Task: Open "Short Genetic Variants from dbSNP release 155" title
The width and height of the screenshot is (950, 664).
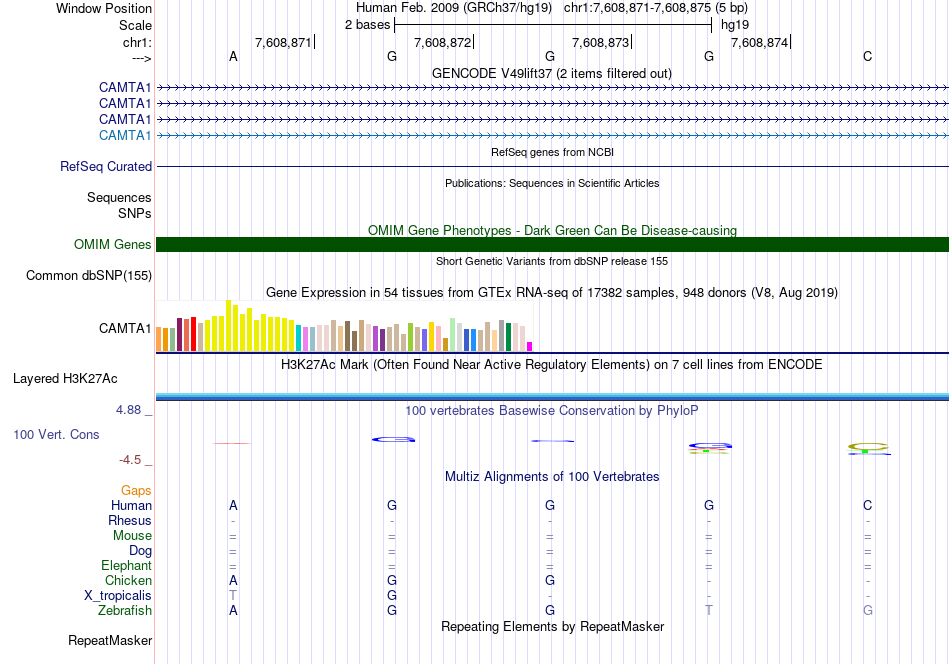Action: [552, 261]
